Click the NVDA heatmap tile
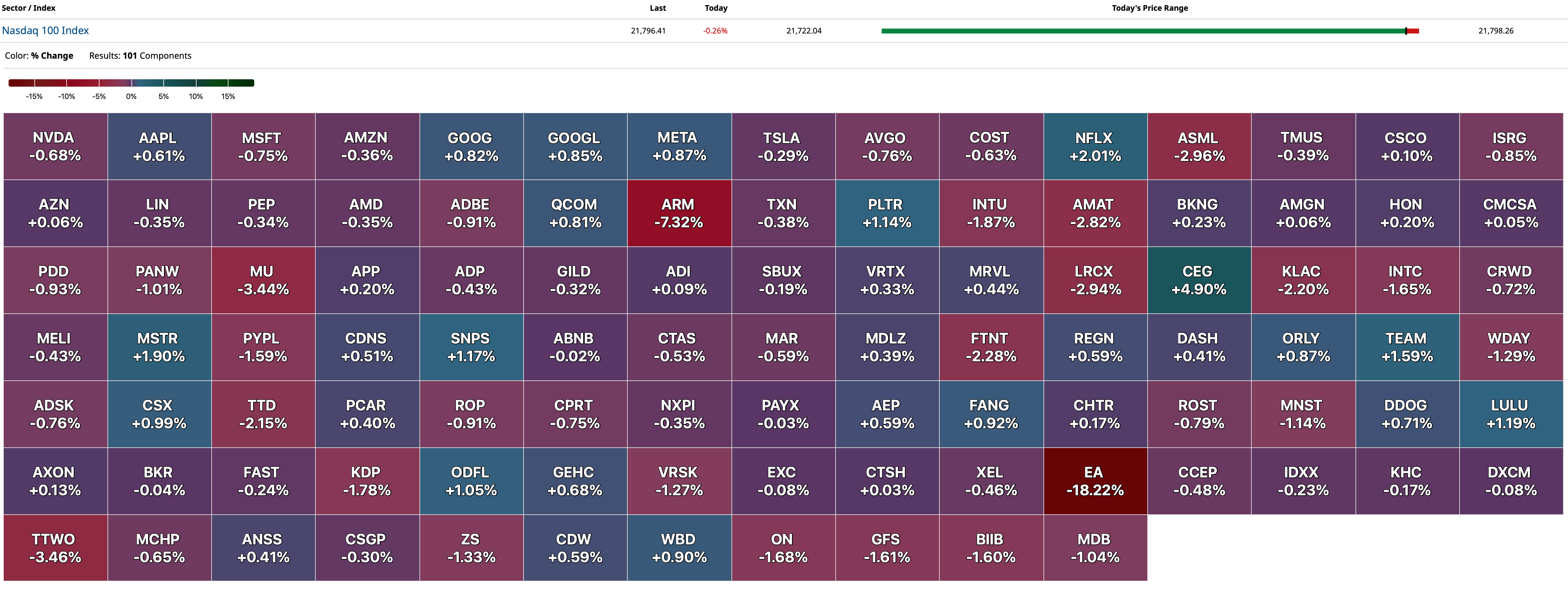Image resolution: width=1568 pixels, height=593 pixels. click(55, 147)
